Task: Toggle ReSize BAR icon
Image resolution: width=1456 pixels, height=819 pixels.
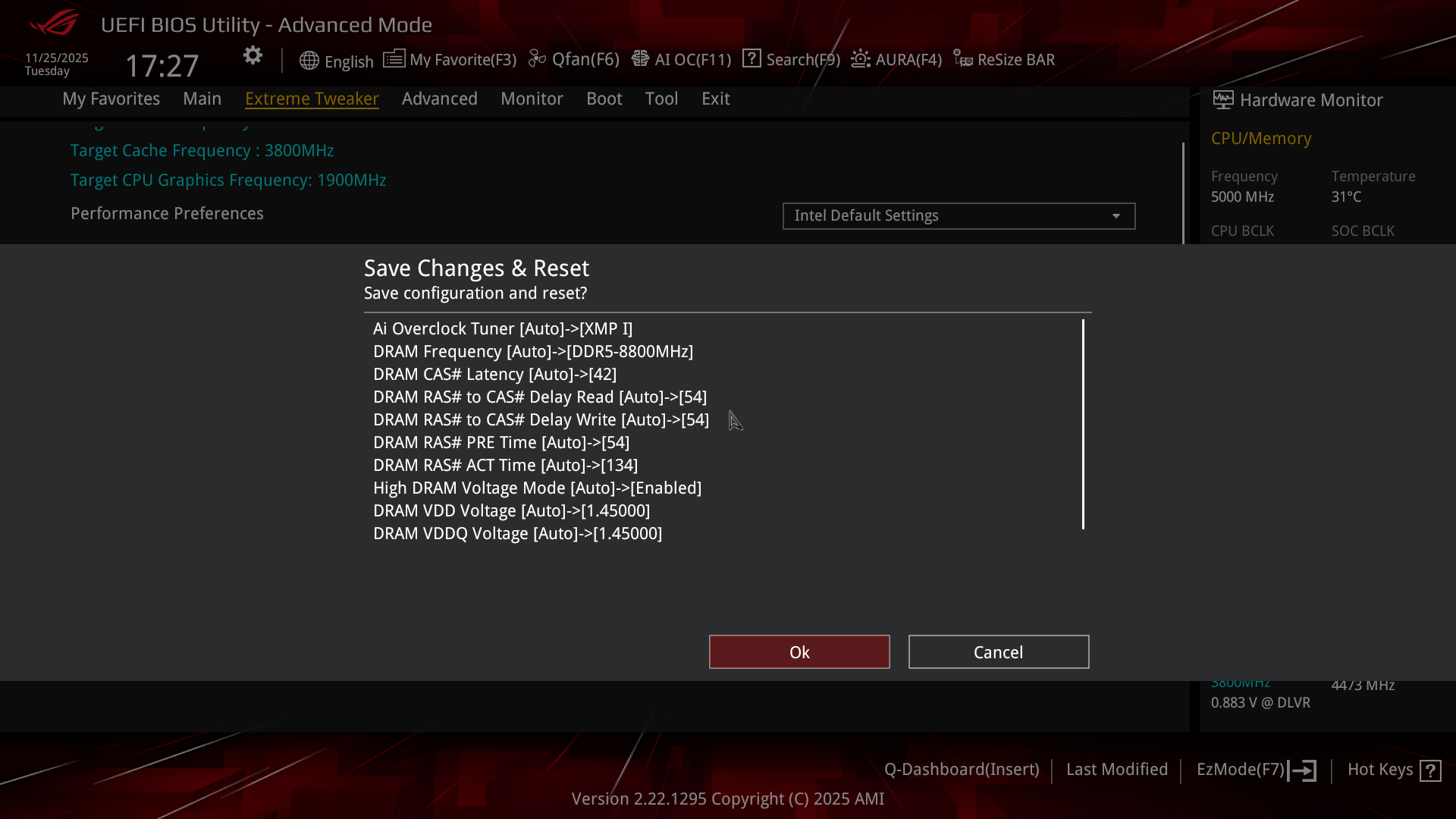Action: point(963,58)
